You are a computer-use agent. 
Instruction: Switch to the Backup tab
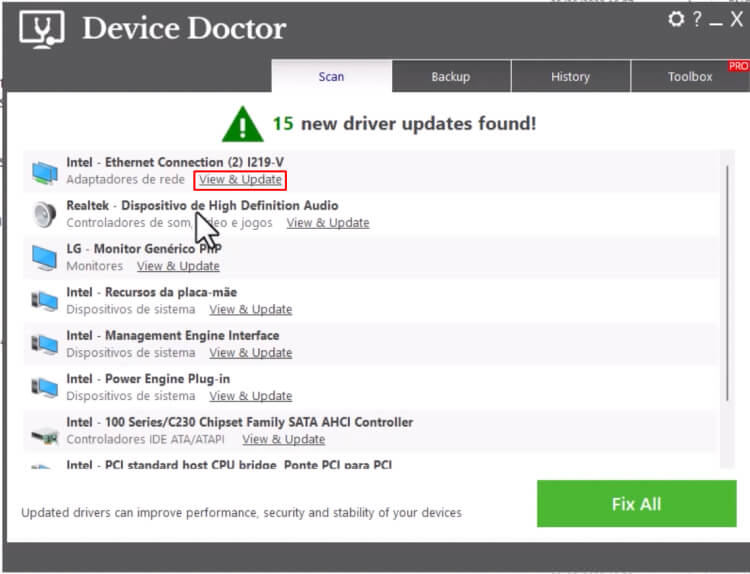coord(451,77)
